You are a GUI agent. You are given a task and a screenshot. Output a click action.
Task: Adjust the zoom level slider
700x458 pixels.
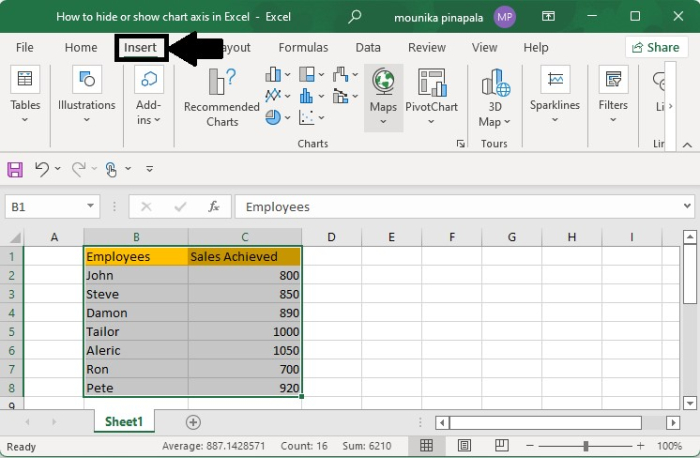[586, 446]
